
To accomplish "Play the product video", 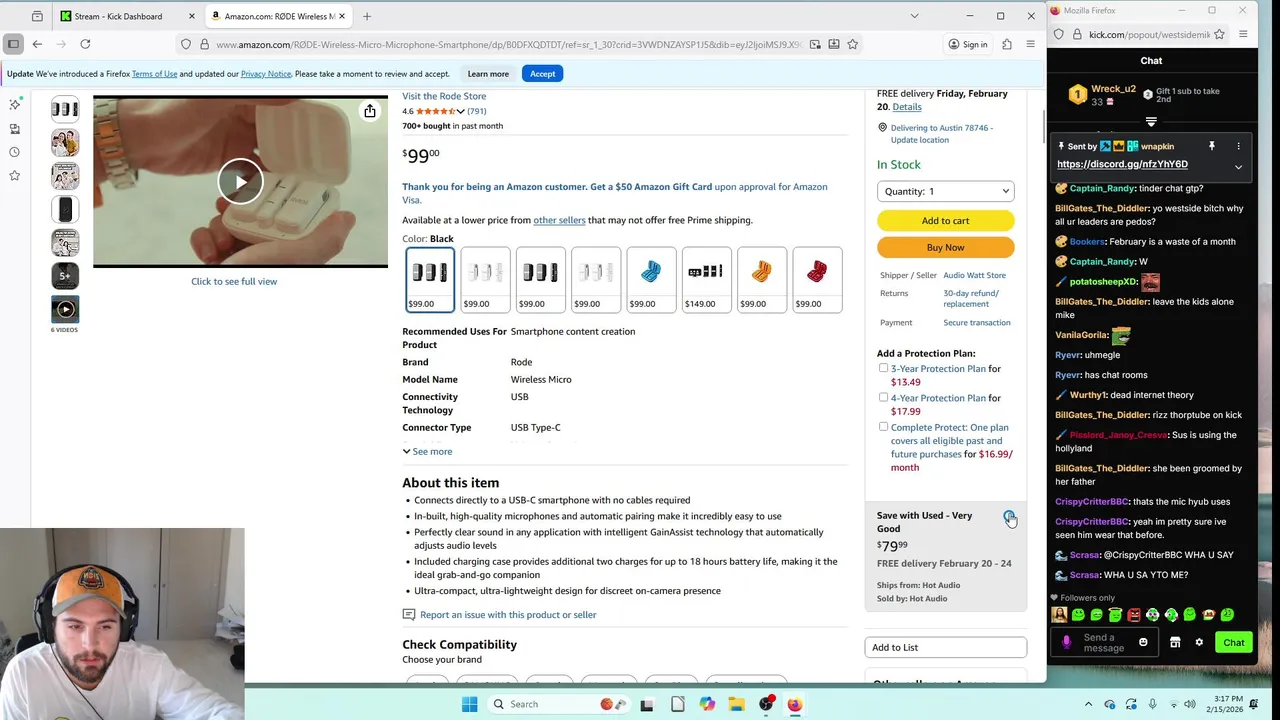I will click(240, 181).
